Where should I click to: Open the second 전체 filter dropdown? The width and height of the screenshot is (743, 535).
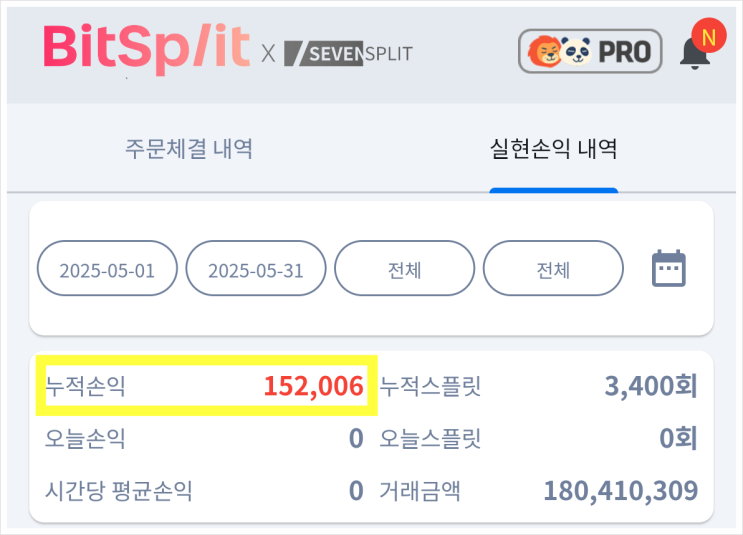[x=553, y=270]
